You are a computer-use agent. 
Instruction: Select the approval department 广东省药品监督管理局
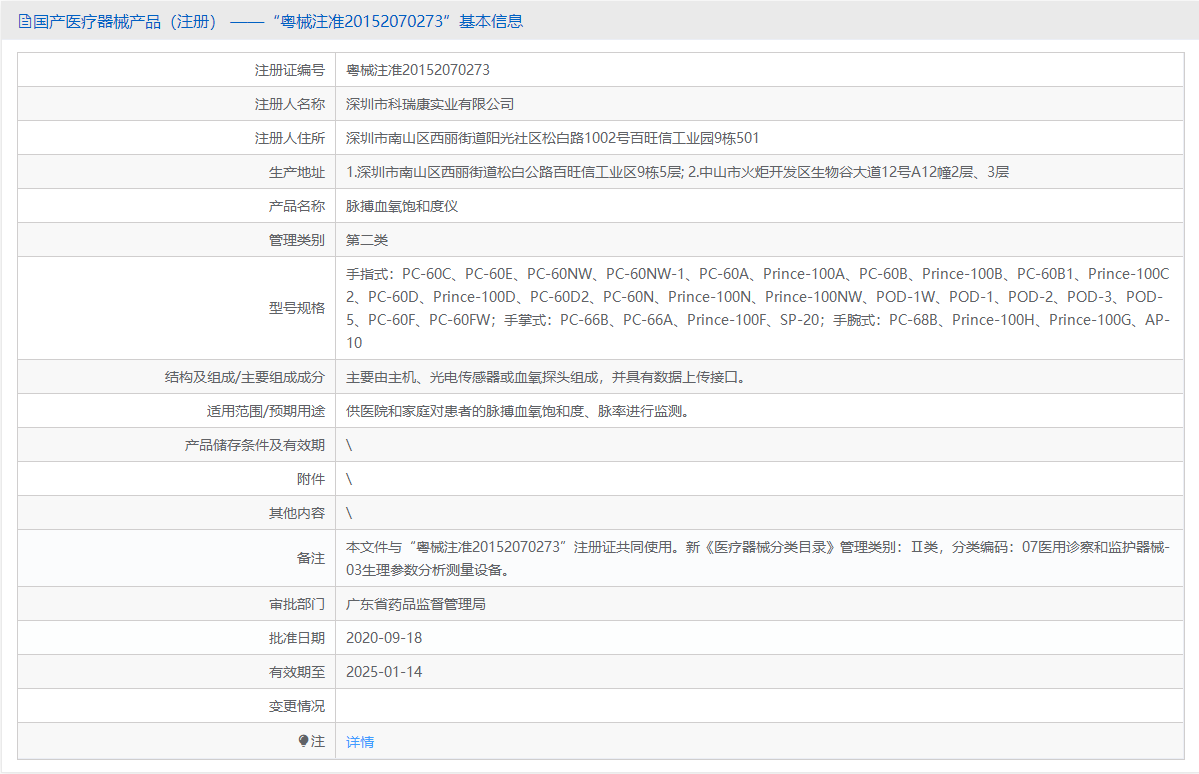(x=416, y=603)
